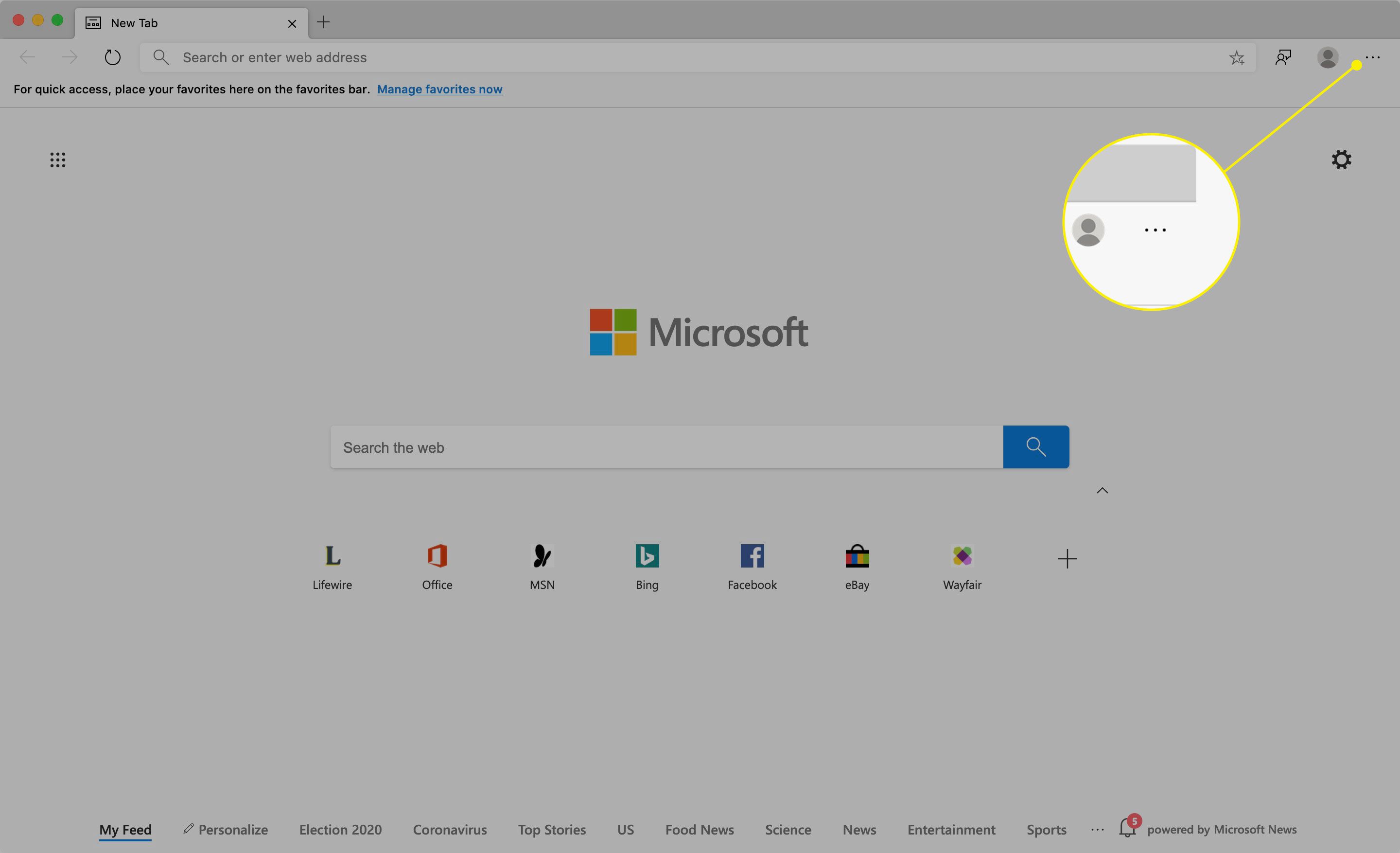Open Edge settings gear icon
Viewport: 1400px width, 853px height.
point(1342,159)
